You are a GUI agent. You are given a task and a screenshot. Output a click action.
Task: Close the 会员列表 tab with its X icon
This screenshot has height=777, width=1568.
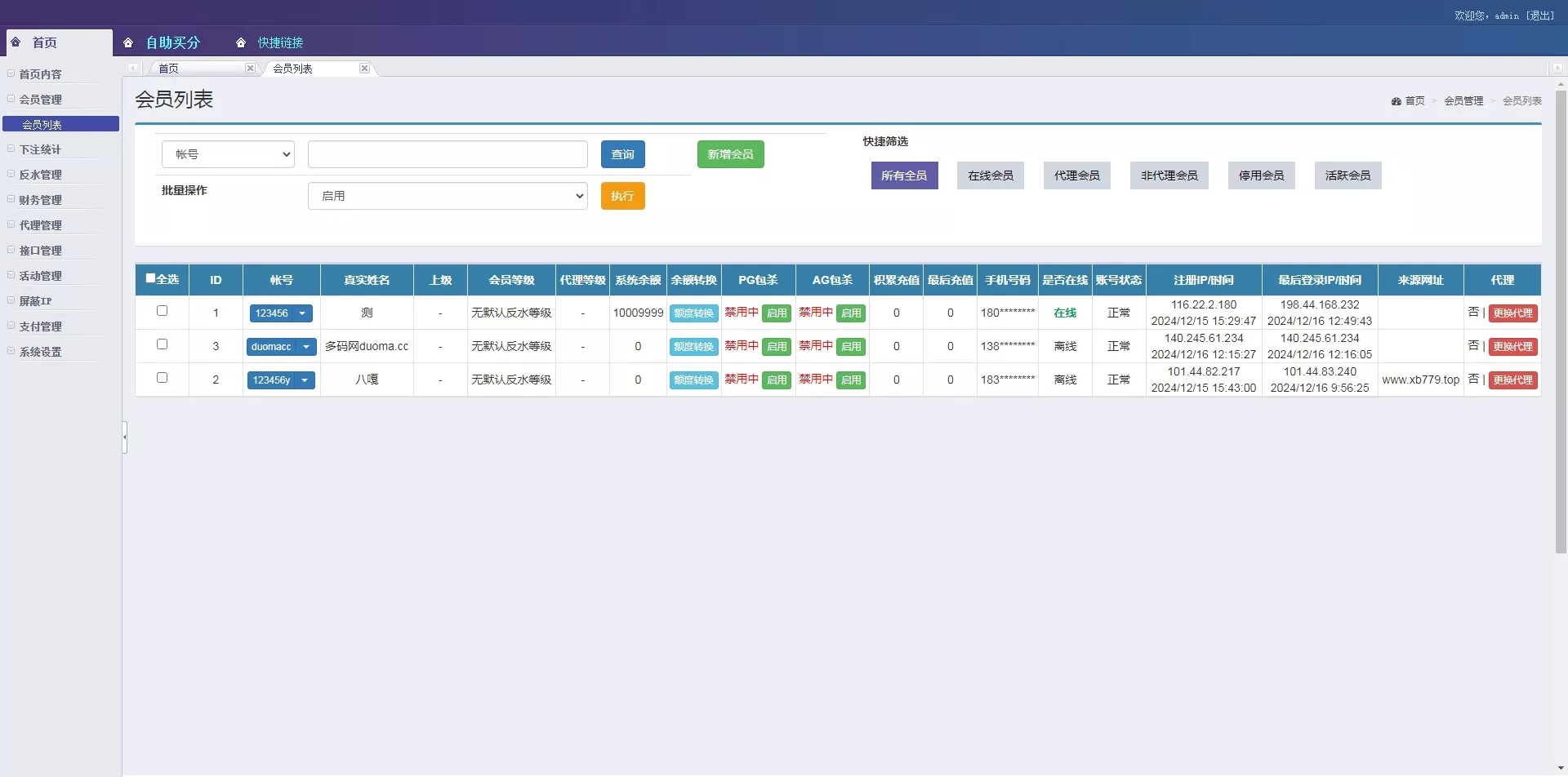364,69
